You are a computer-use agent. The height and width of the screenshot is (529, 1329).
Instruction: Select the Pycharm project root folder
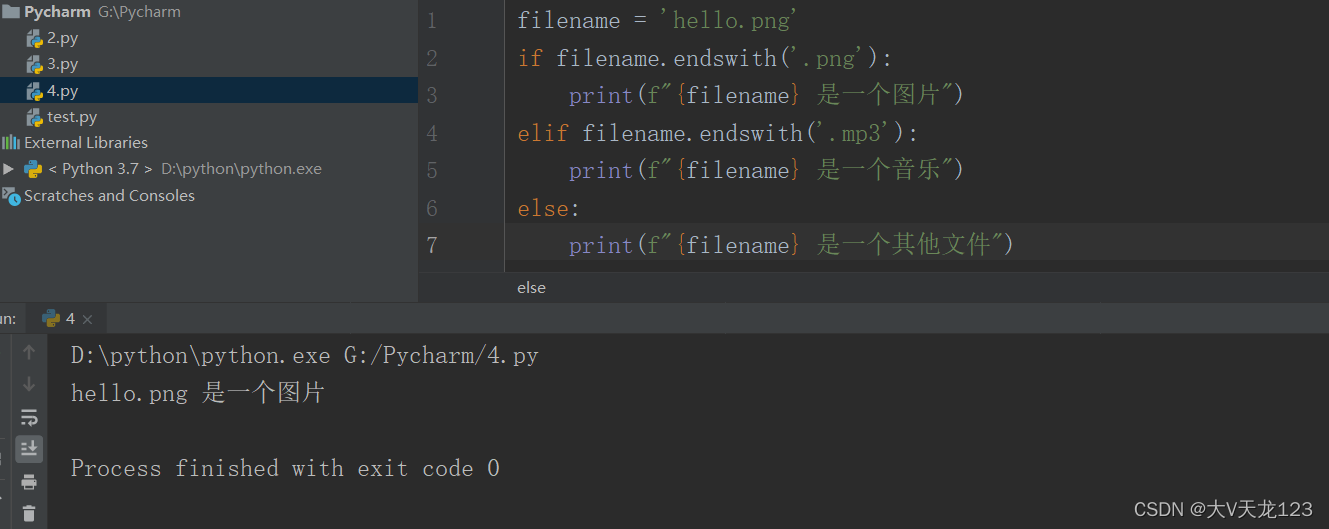[x=57, y=12]
